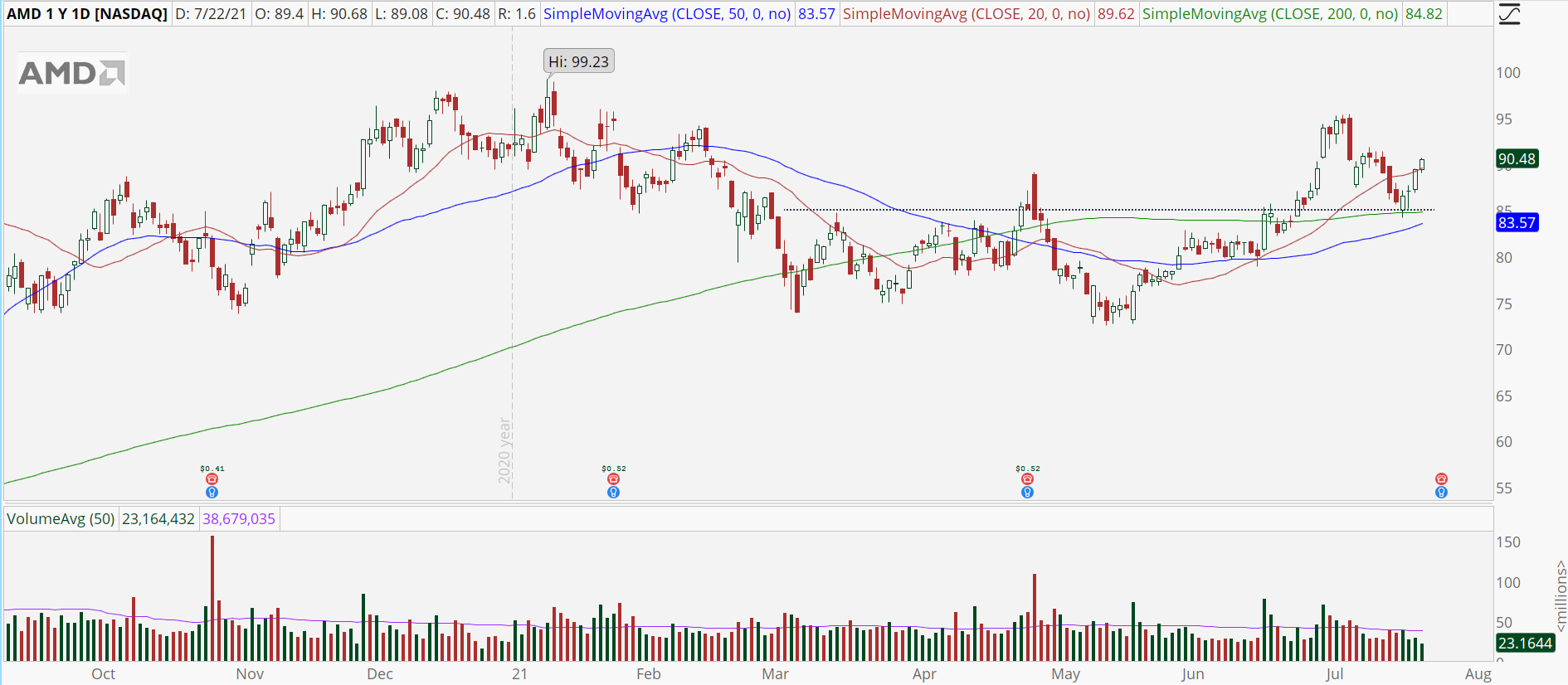Open the red earnings icon before May

[1027, 479]
